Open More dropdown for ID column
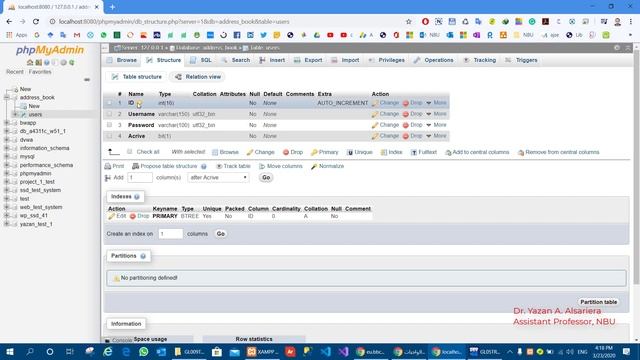The height and width of the screenshot is (360, 640). [436, 103]
